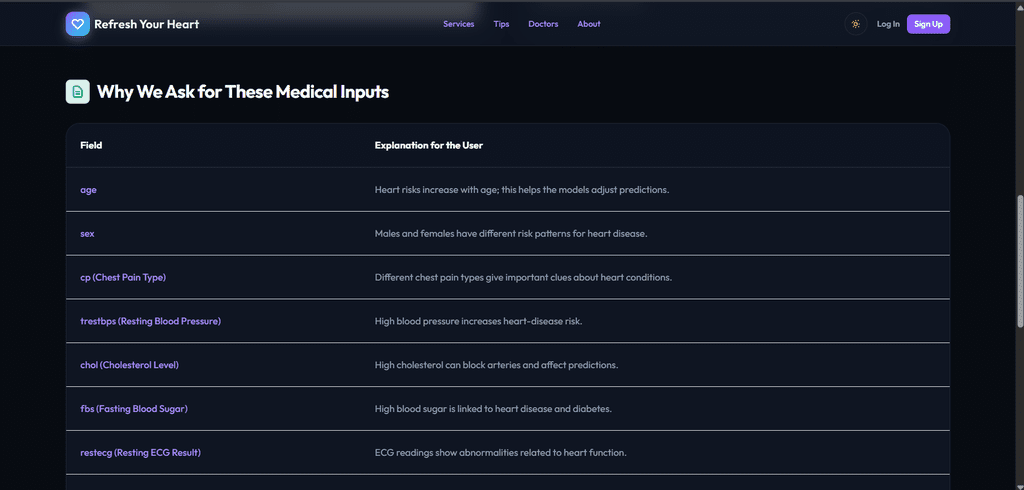This screenshot has width=1024, height=490.
Task: Select the 'restecg (Resting ECG Result)' cell
Action: [140, 452]
